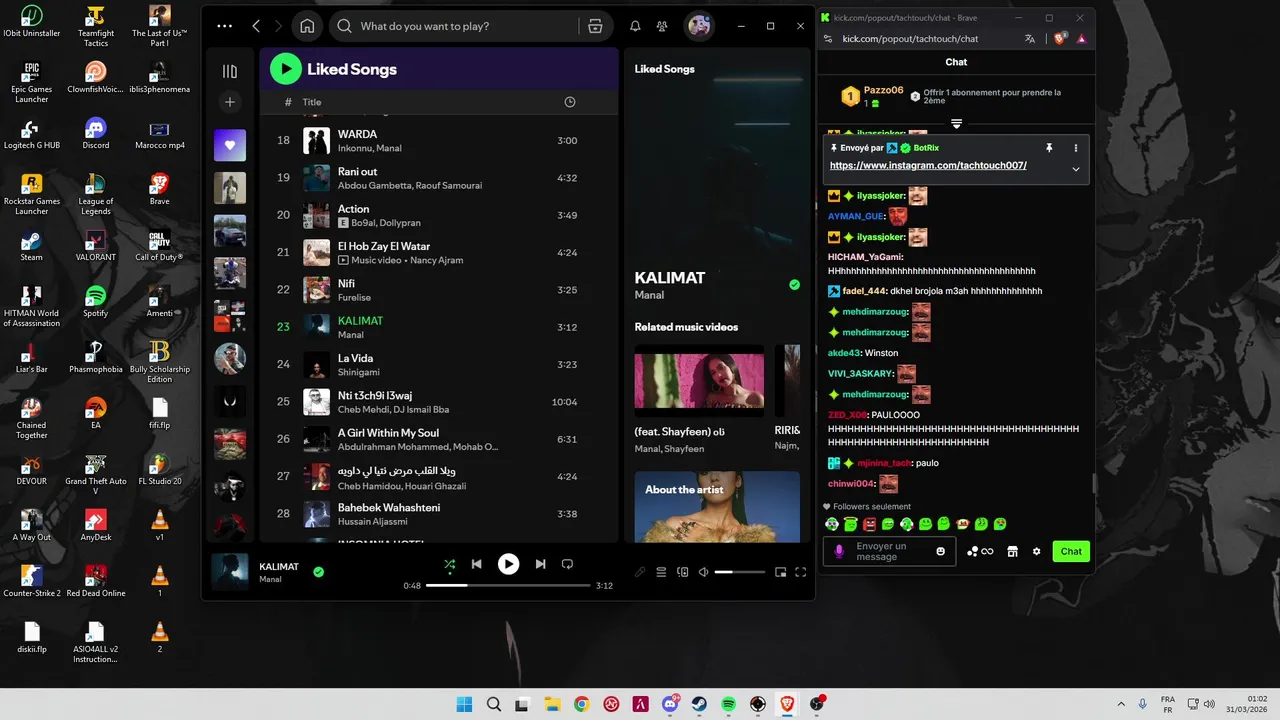Go back in Spotify navigation
Screen dimensions: 1280x720
click(256, 26)
